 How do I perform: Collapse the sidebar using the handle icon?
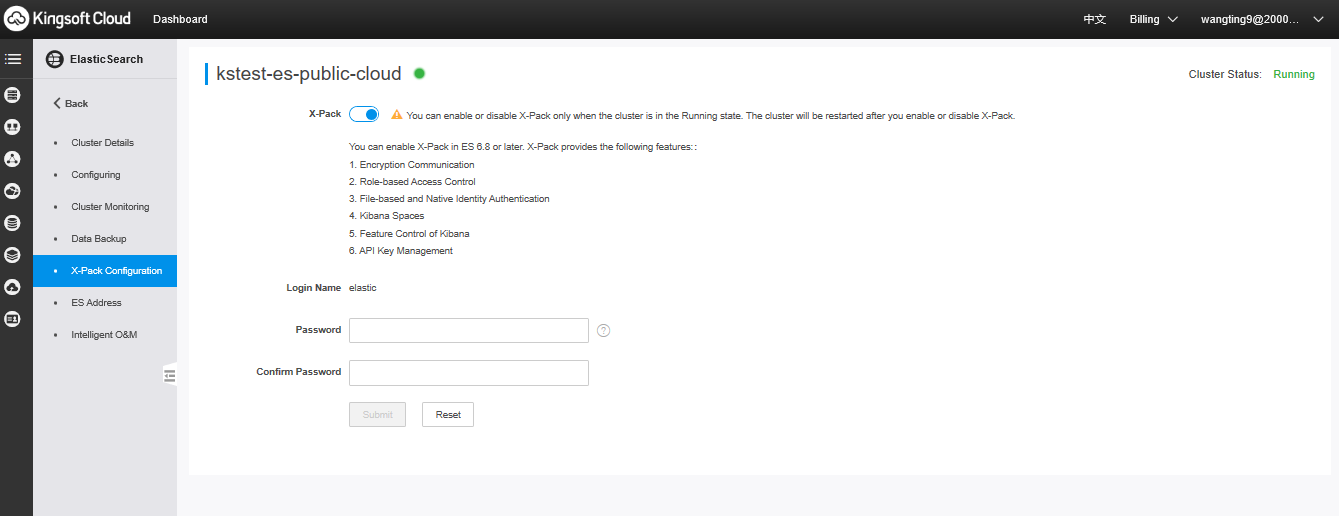(170, 375)
